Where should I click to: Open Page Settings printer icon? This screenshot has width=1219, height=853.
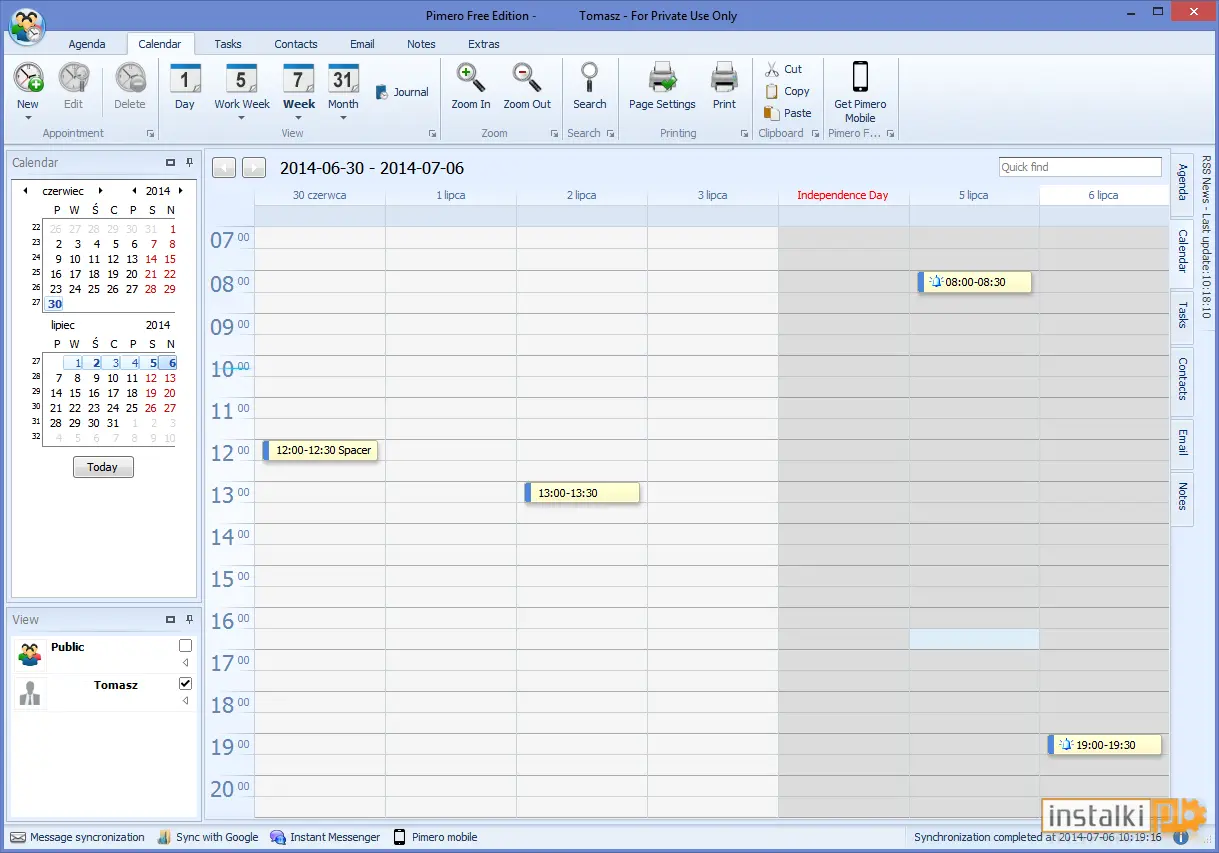point(662,78)
